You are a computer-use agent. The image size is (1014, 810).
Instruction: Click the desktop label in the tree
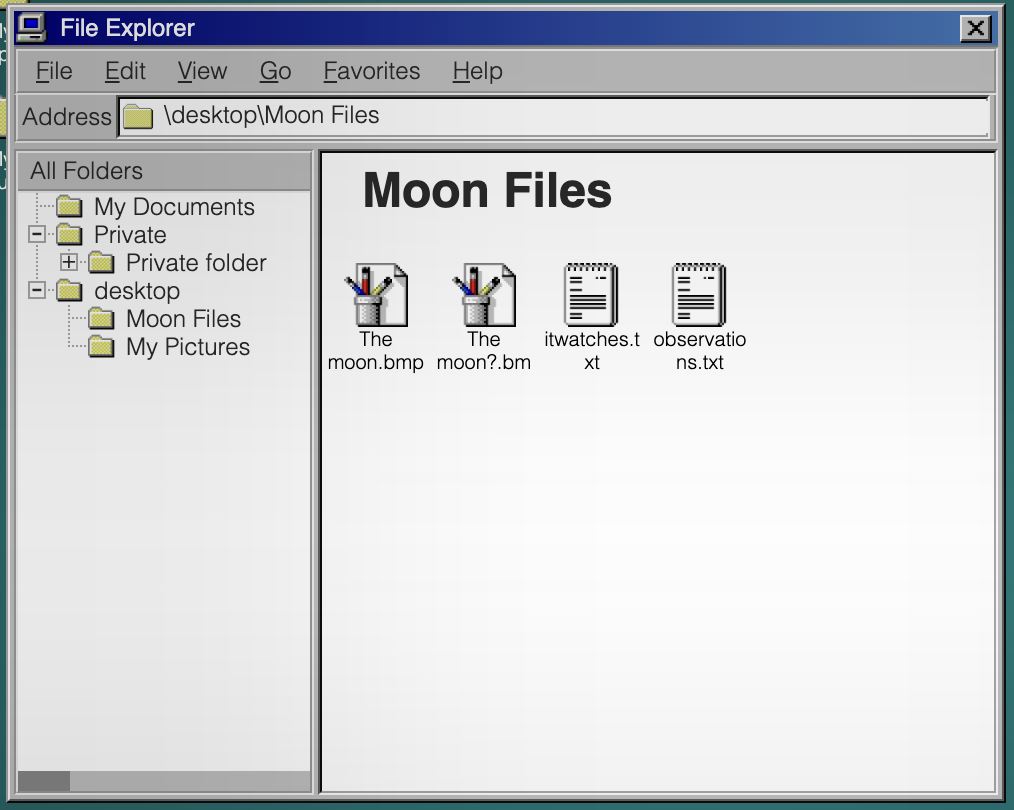coord(137,291)
